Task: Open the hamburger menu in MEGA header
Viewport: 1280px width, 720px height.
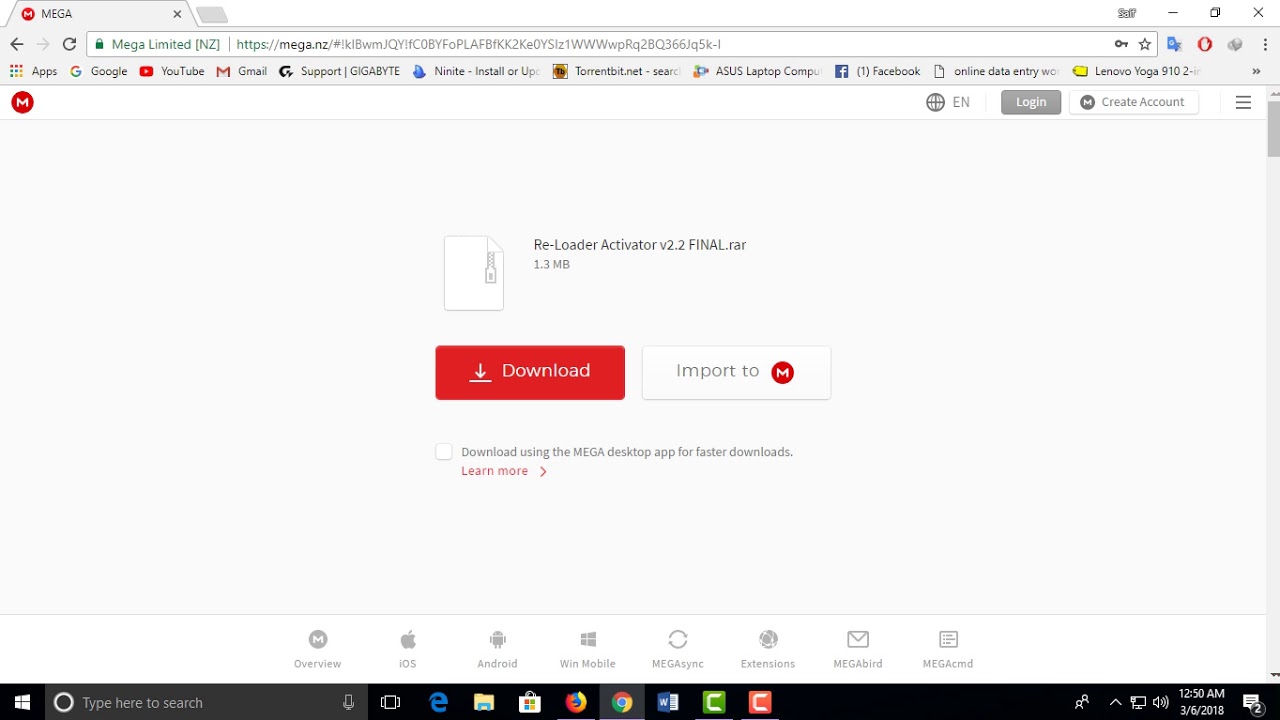Action: pos(1243,102)
